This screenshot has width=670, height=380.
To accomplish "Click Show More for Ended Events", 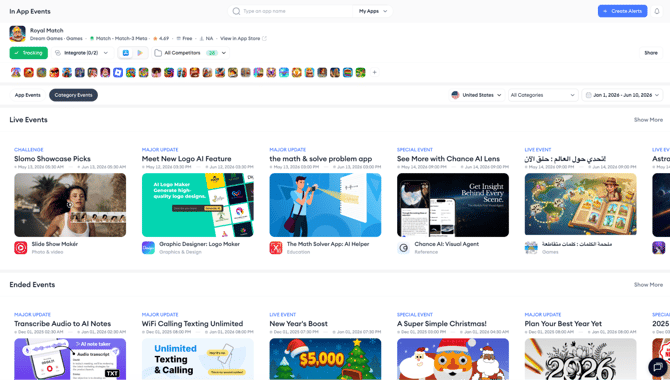I will click(x=648, y=285).
